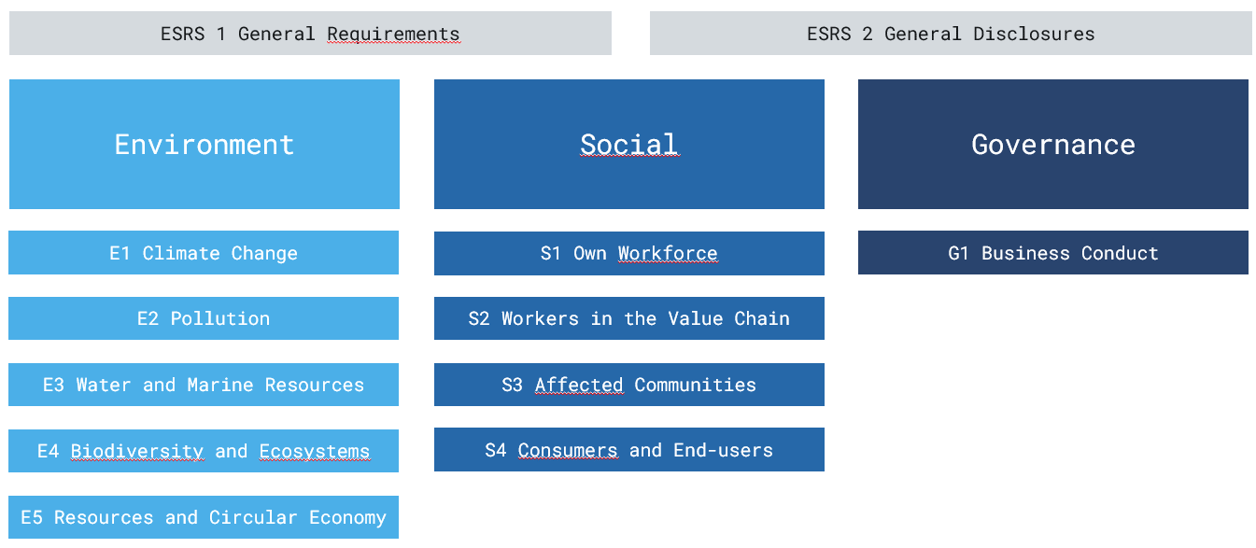
Task: Click the ESRS 1 General Requirements box
Action: click(310, 33)
